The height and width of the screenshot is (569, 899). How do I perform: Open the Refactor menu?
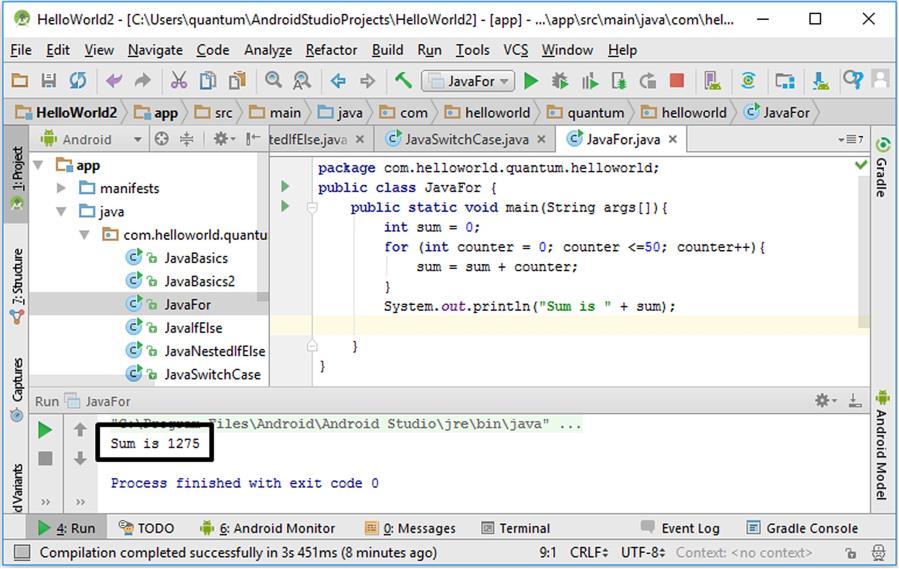click(x=331, y=50)
